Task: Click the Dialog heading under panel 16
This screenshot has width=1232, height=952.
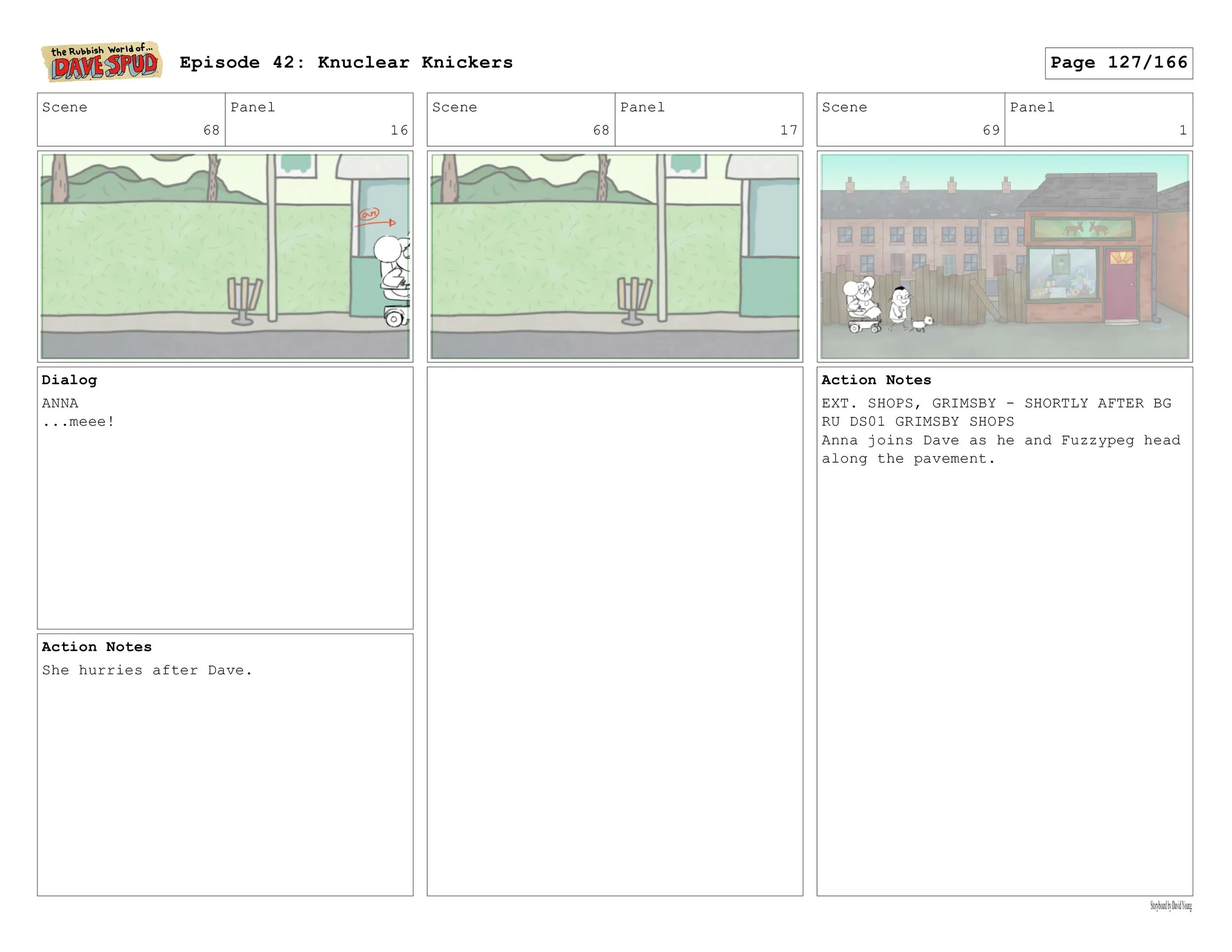Action: click(69, 380)
